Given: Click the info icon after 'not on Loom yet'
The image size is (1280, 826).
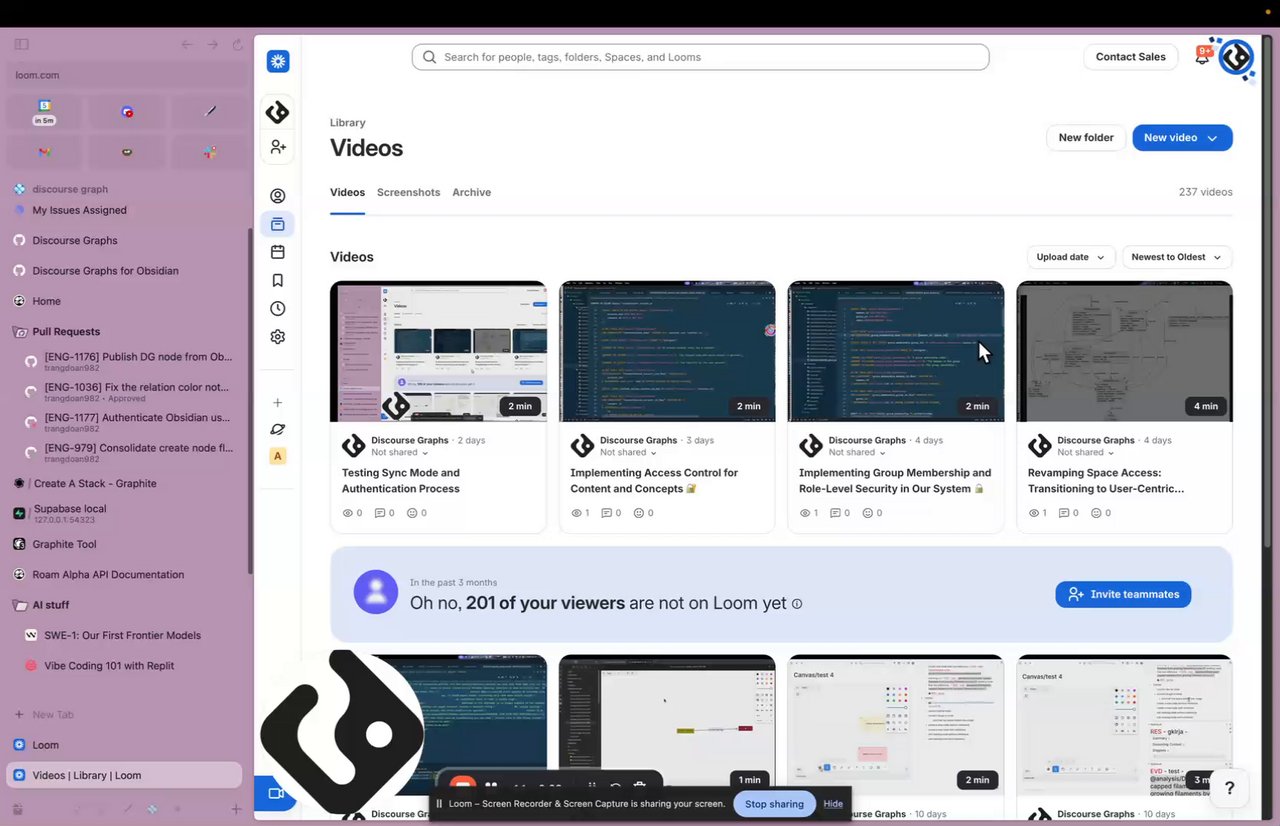Looking at the screenshot, I should 797,604.
